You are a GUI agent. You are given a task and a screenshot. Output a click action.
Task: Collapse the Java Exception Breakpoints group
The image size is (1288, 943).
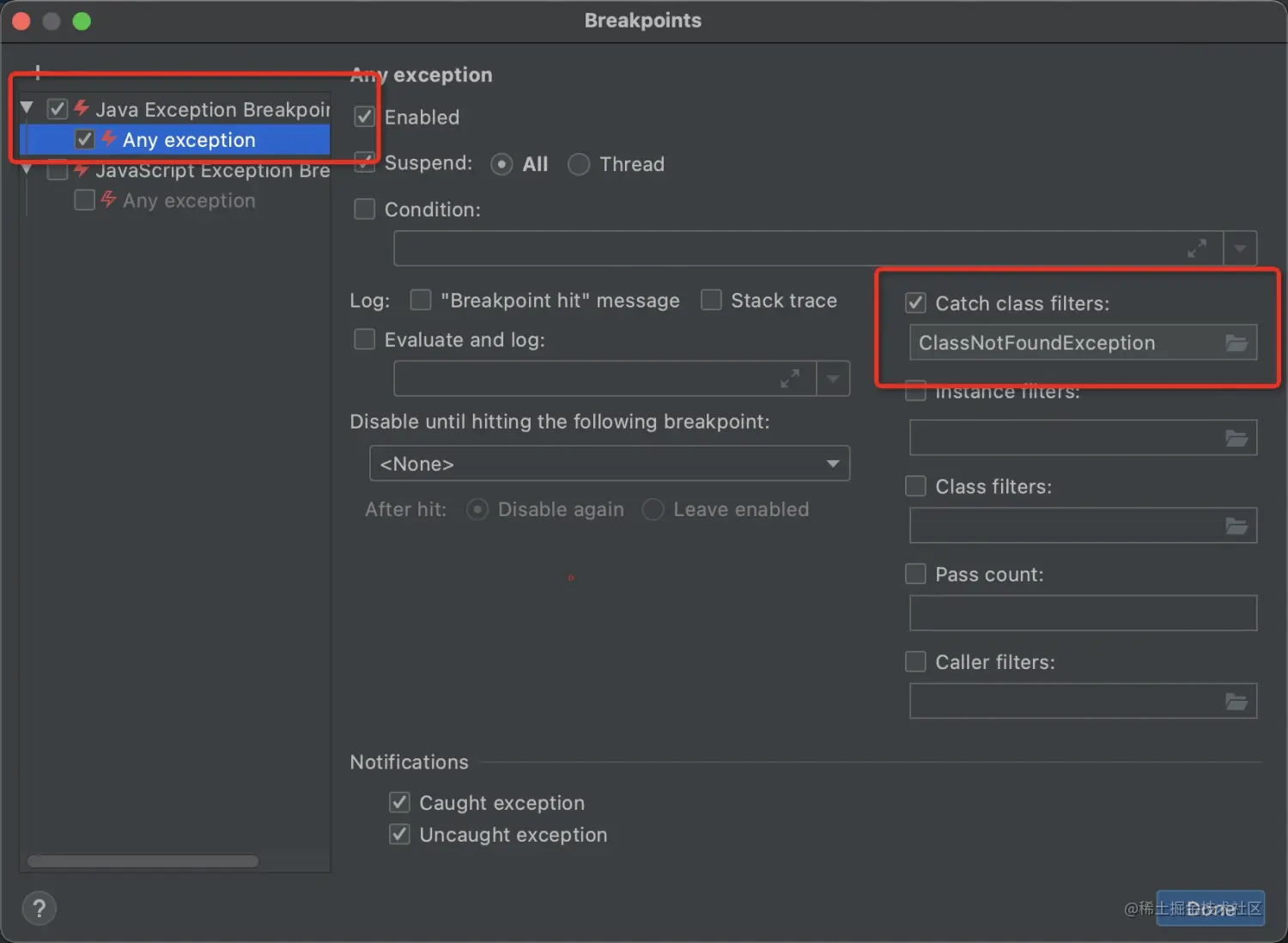pyautogui.click(x=27, y=107)
